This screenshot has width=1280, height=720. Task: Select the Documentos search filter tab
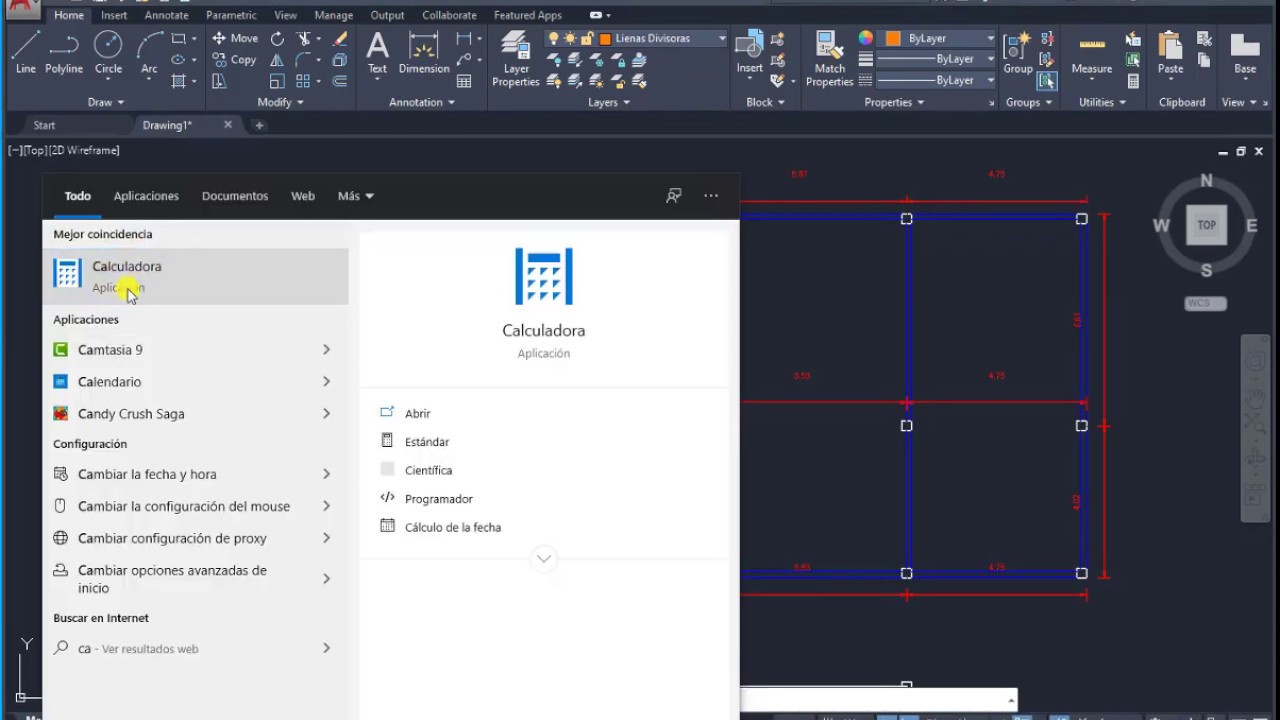point(235,196)
